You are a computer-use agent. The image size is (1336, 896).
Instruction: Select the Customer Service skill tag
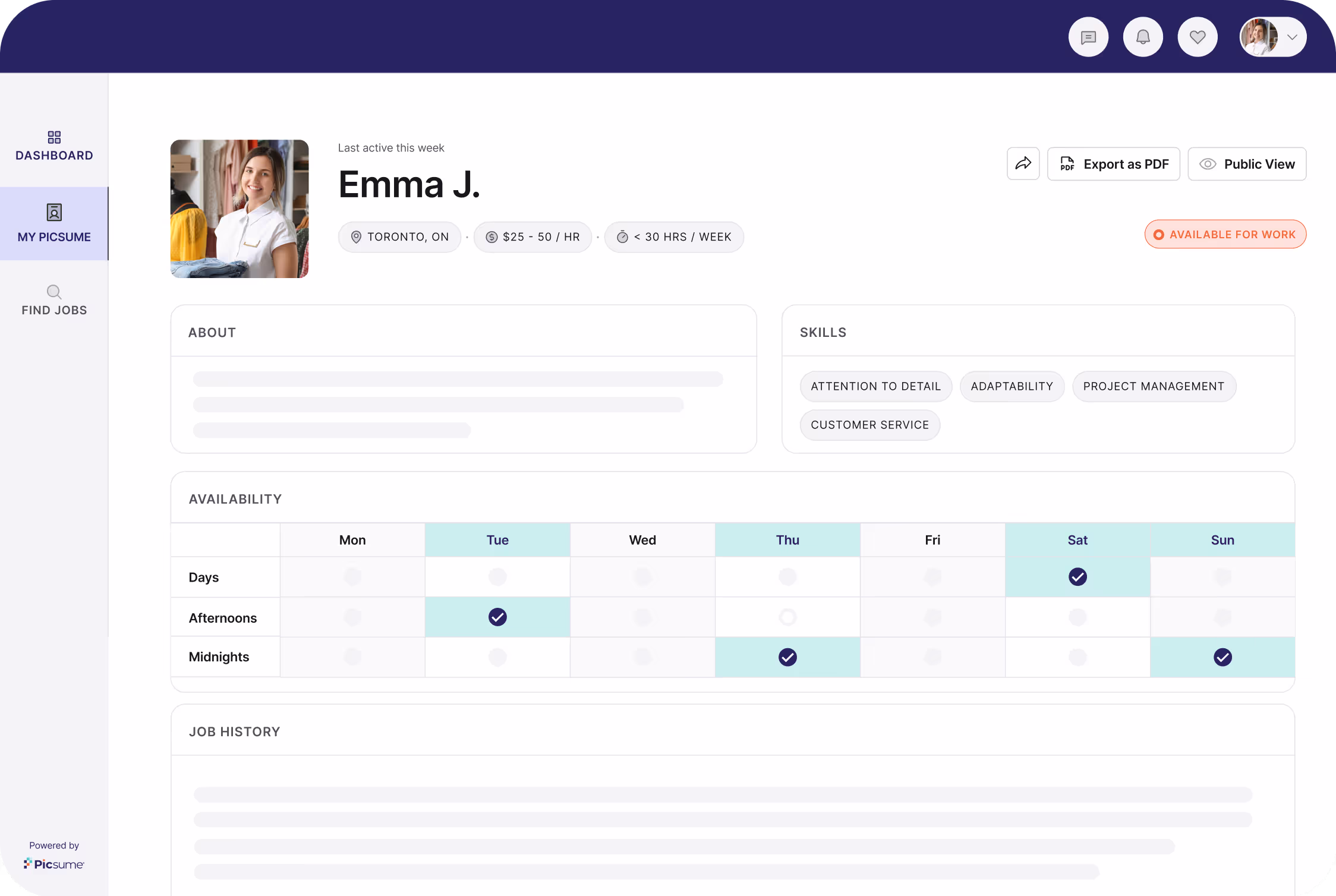tap(869, 425)
